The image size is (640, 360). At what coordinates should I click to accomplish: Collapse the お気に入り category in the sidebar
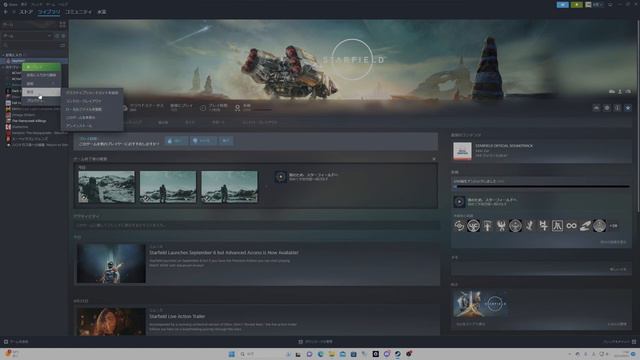(13, 55)
